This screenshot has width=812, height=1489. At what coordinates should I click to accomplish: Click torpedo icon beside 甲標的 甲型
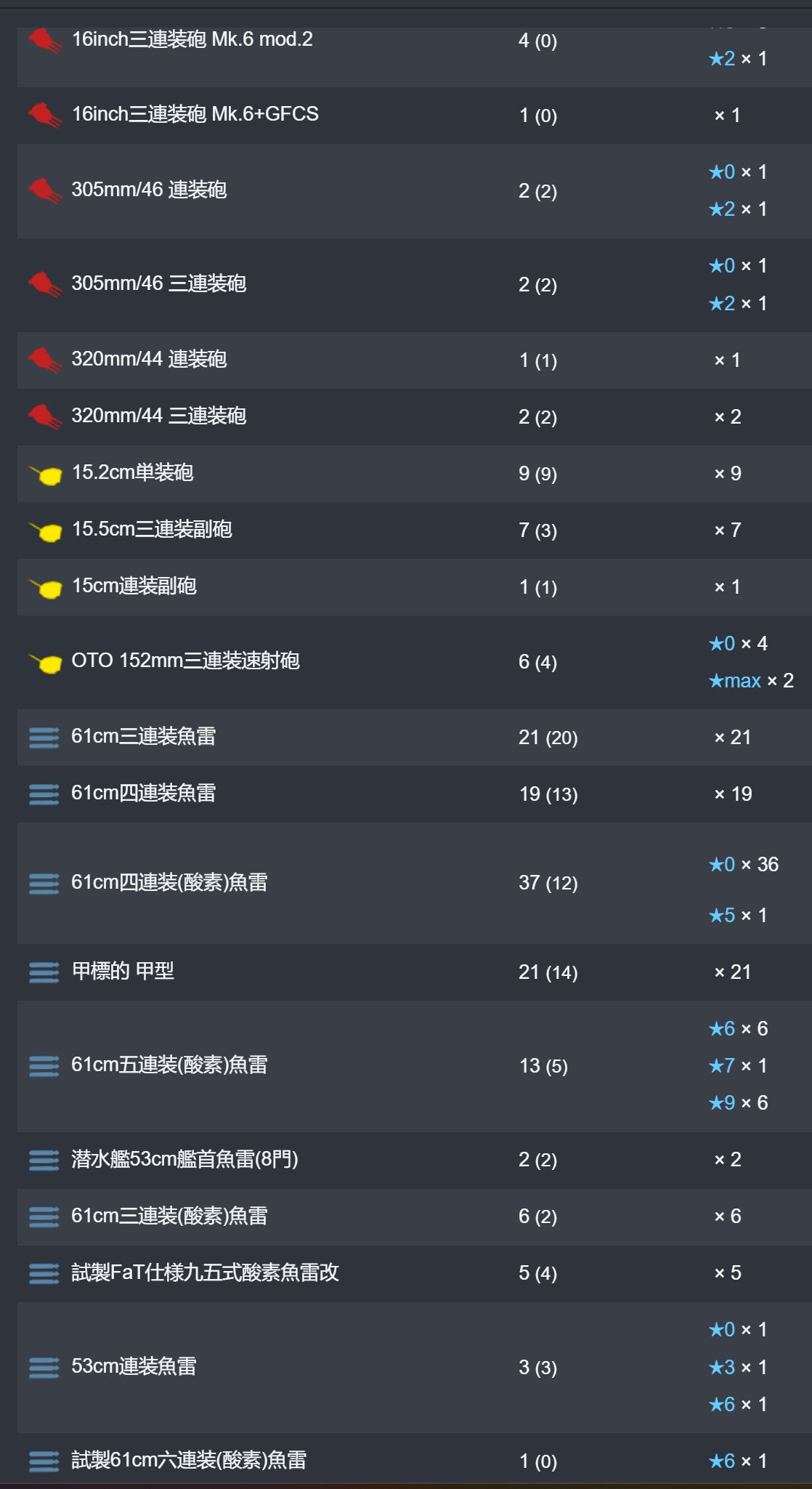click(x=44, y=972)
